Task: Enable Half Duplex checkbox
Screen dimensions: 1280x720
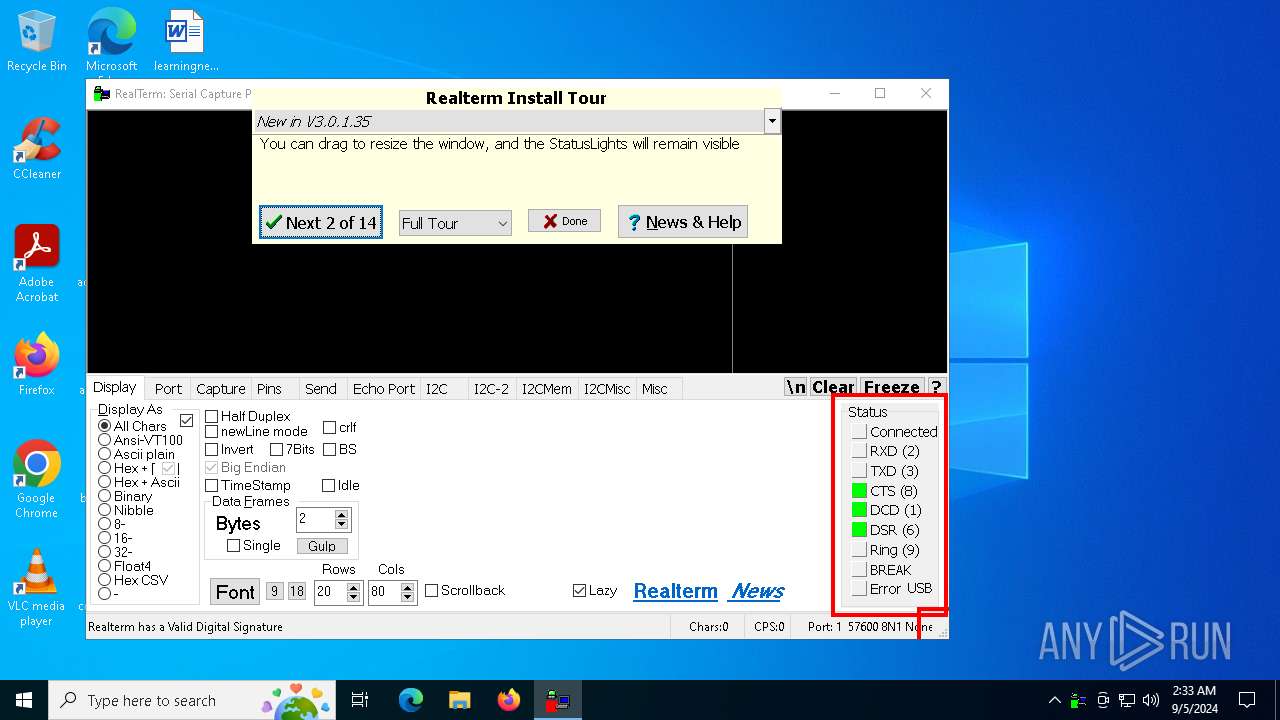Action: [212, 416]
